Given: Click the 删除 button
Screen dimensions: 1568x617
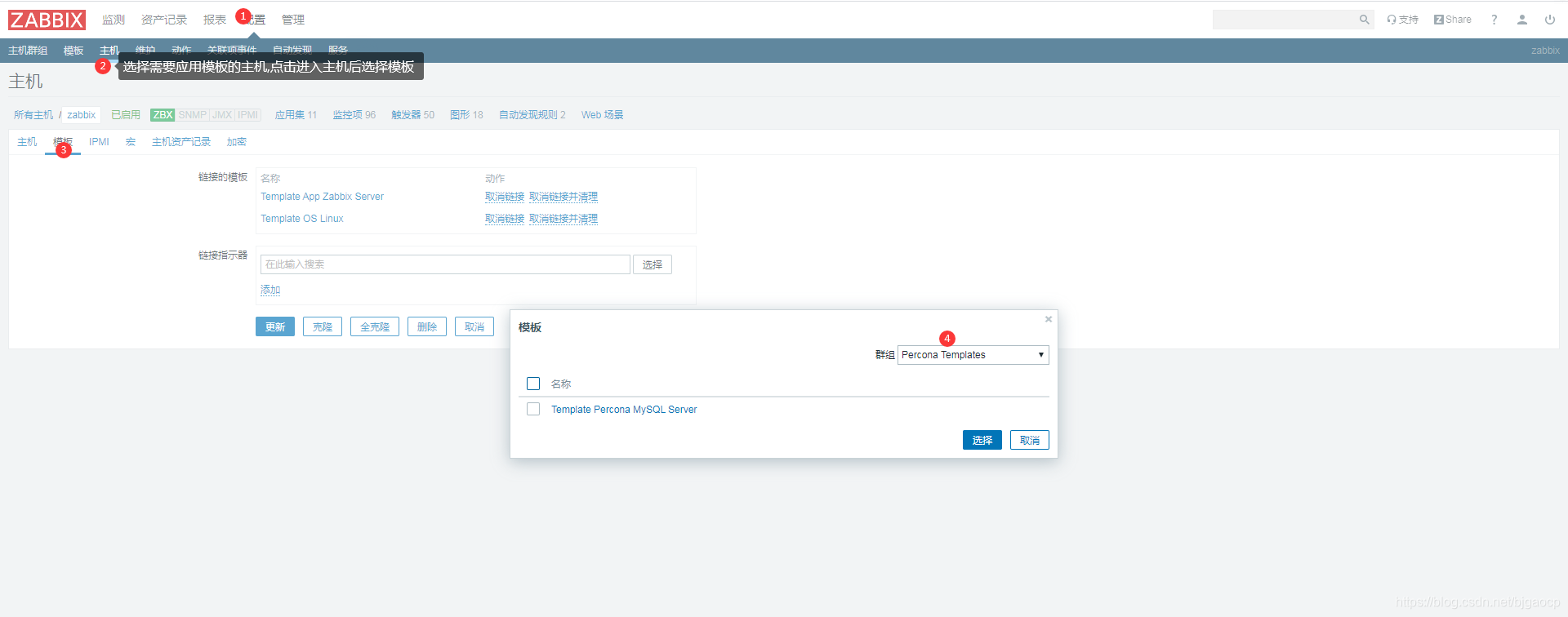Looking at the screenshot, I should point(427,326).
